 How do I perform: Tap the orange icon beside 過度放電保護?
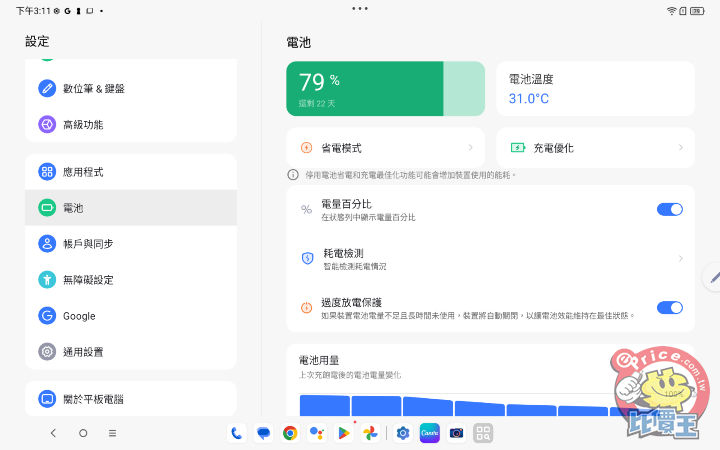tap(306, 308)
